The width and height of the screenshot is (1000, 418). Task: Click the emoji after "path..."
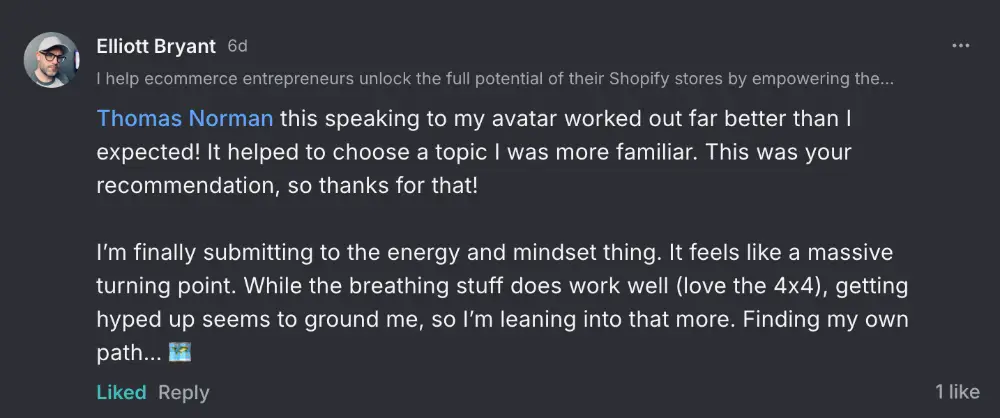[x=180, y=354]
